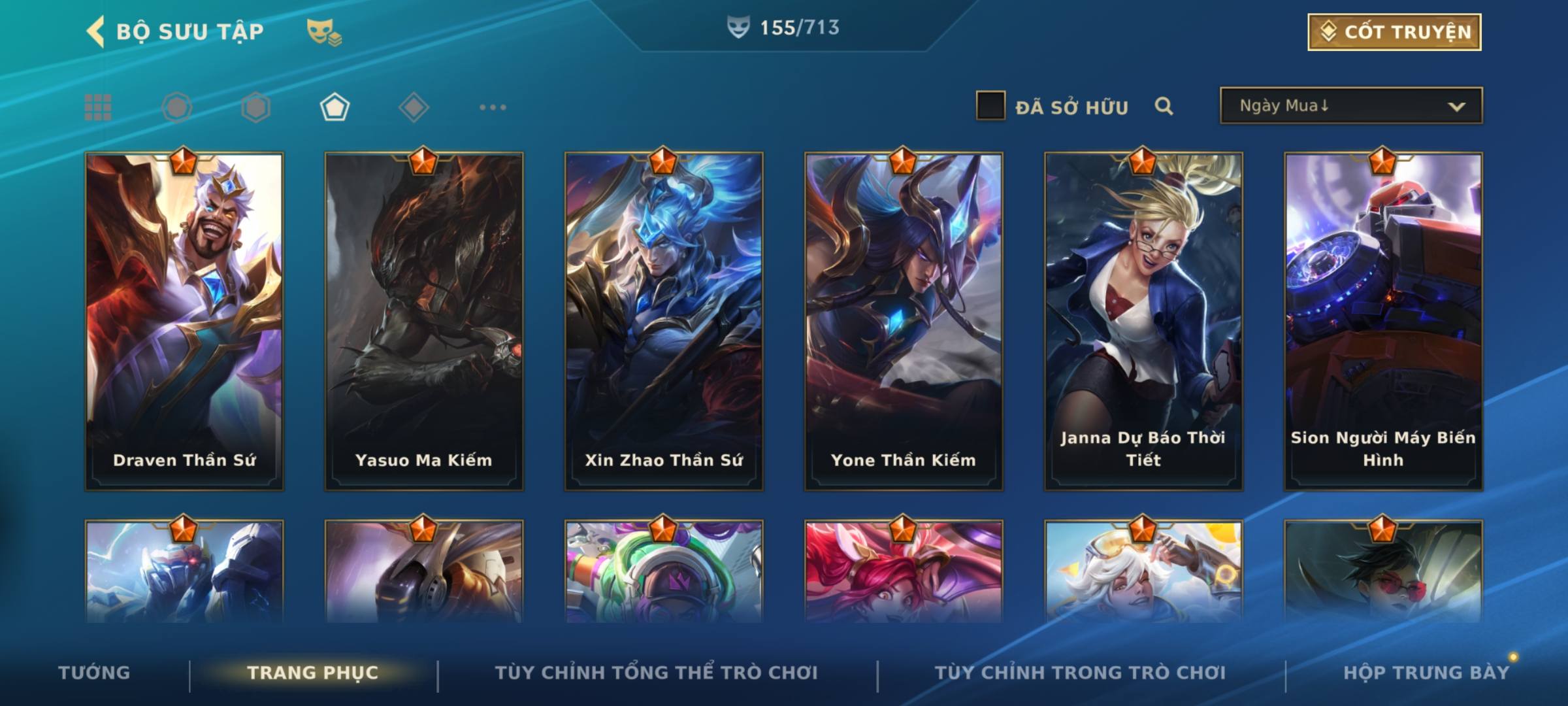Viewport: 1568px width, 706px height.
Task: Select the diamond rarity filter icon
Action: (414, 107)
